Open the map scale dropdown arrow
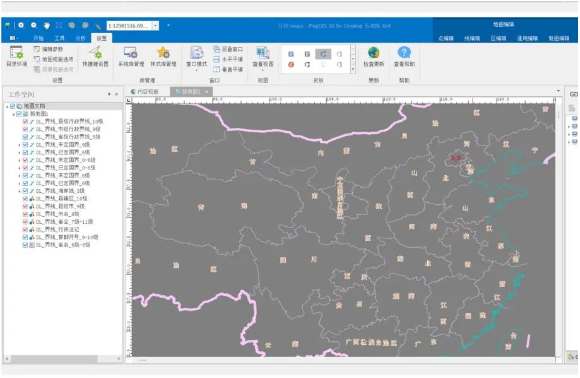Image resolution: width=580 pixels, height=378 pixels. (156, 26)
